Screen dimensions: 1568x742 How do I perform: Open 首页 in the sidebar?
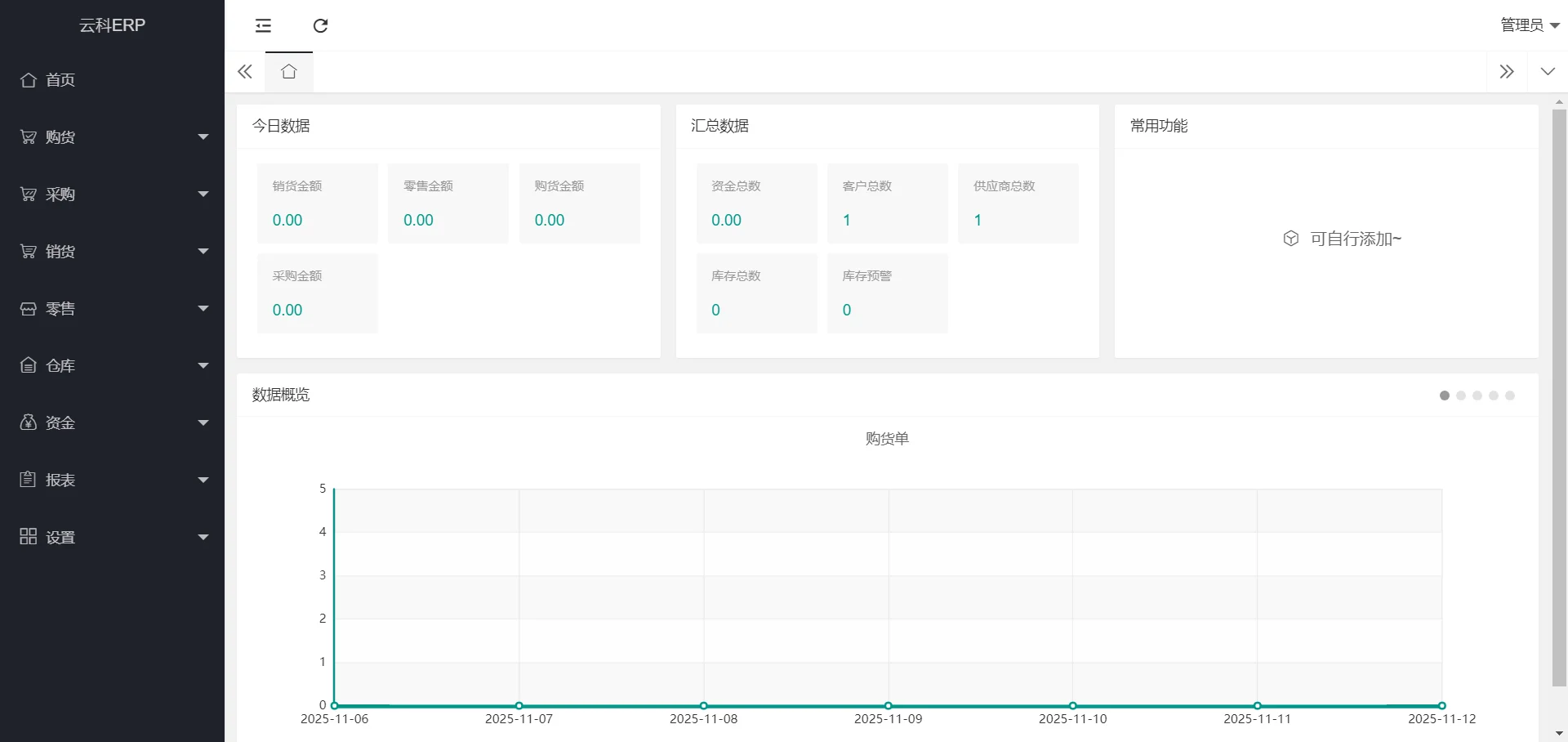point(60,80)
